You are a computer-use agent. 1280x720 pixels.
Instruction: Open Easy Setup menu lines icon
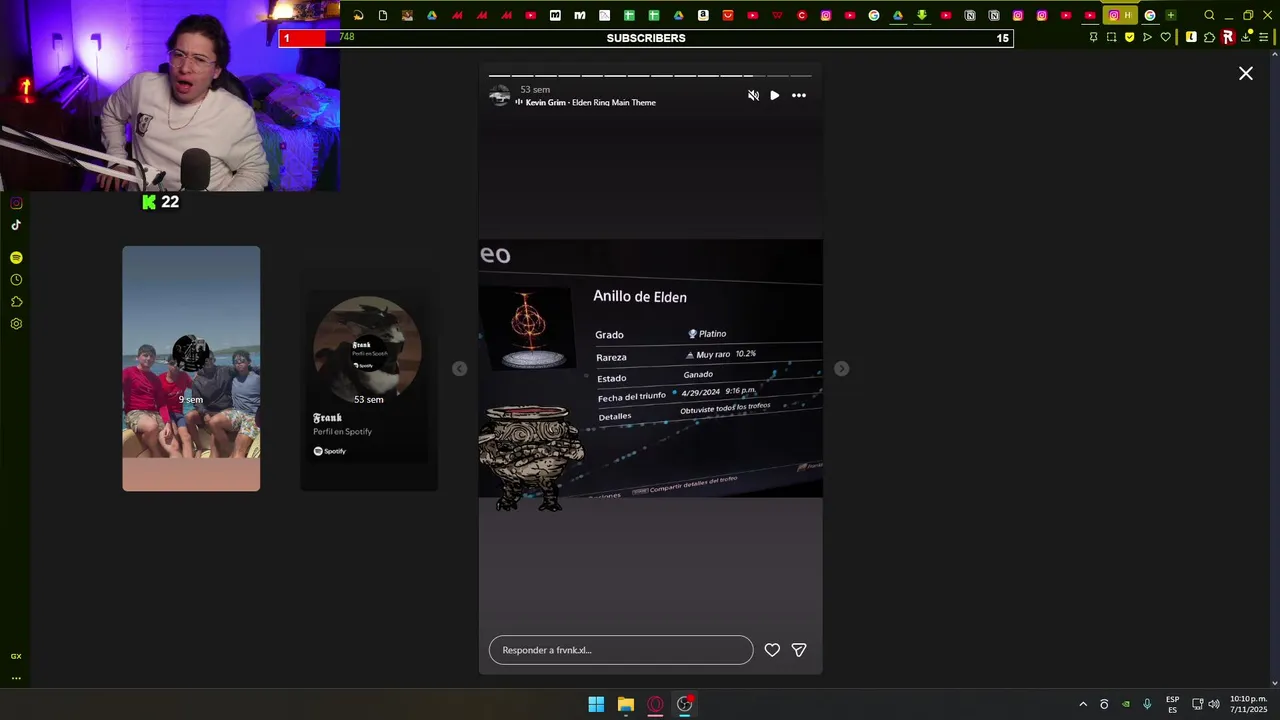[x=1264, y=37]
